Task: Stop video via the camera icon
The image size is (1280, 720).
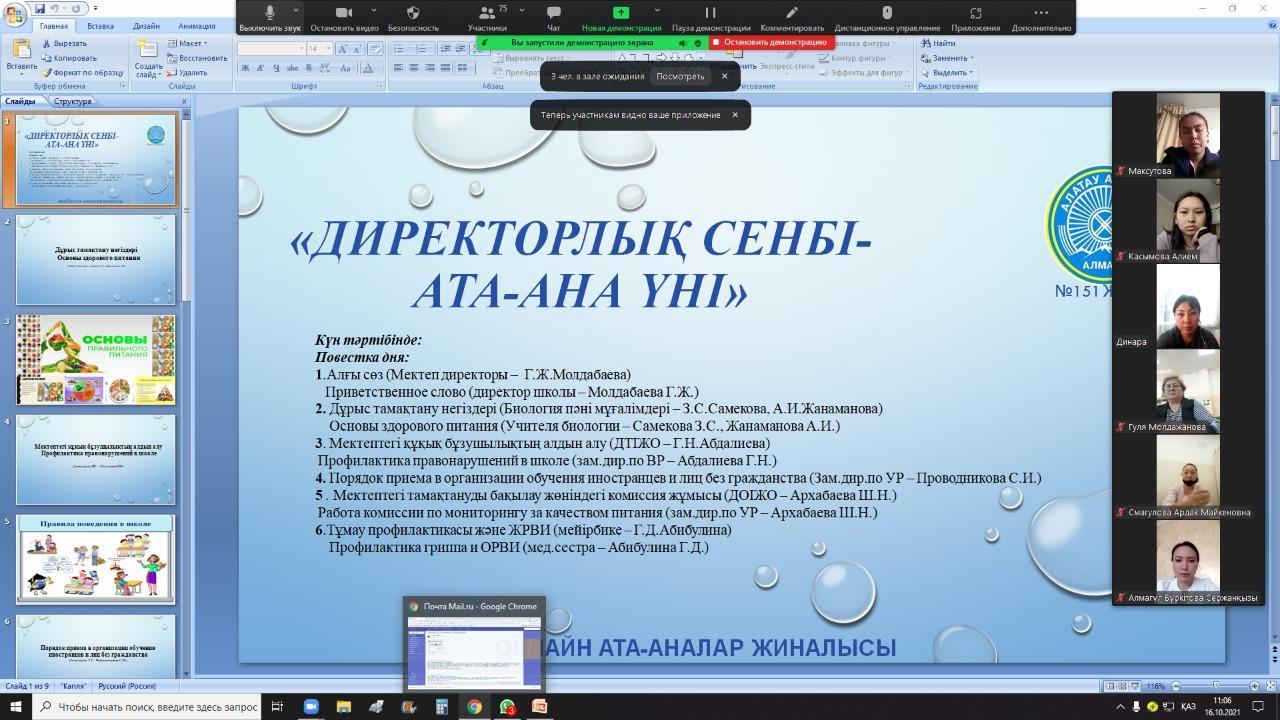Action: click(x=344, y=14)
